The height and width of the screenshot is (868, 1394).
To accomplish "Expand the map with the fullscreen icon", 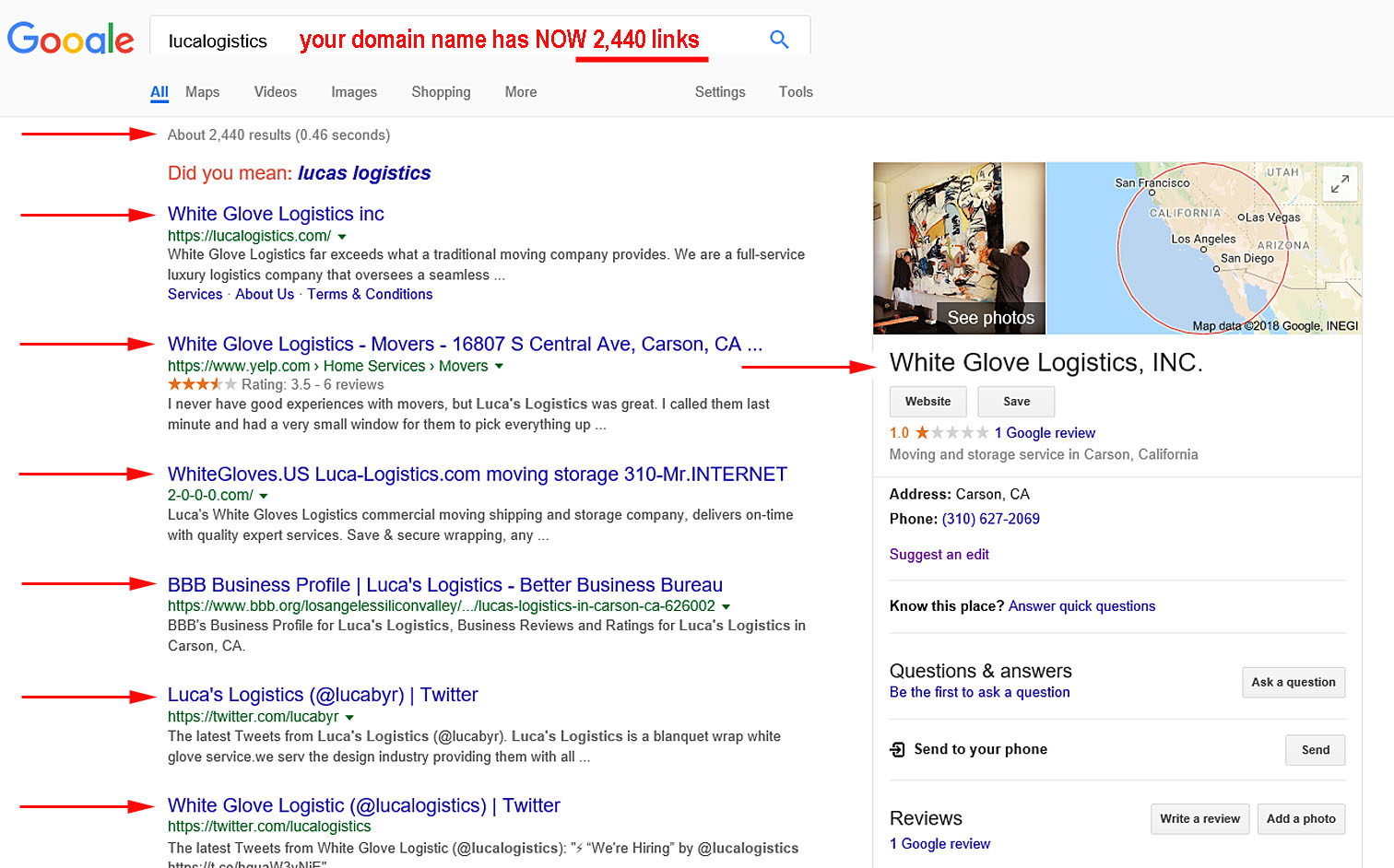I will point(1340,183).
